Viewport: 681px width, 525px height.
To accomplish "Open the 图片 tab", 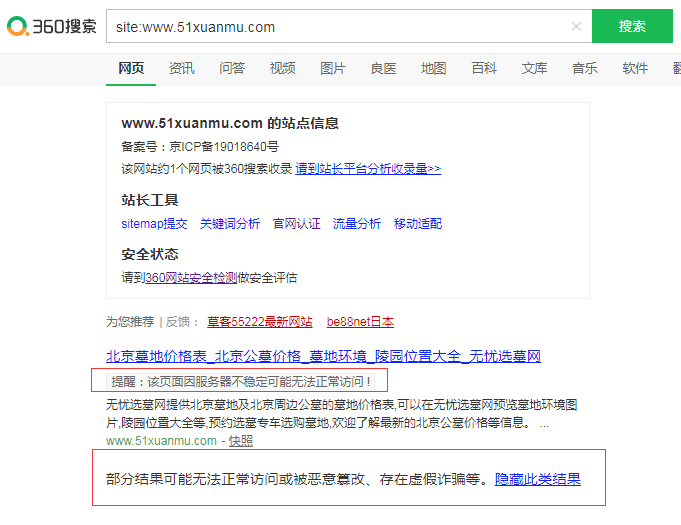I will coord(332,68).
